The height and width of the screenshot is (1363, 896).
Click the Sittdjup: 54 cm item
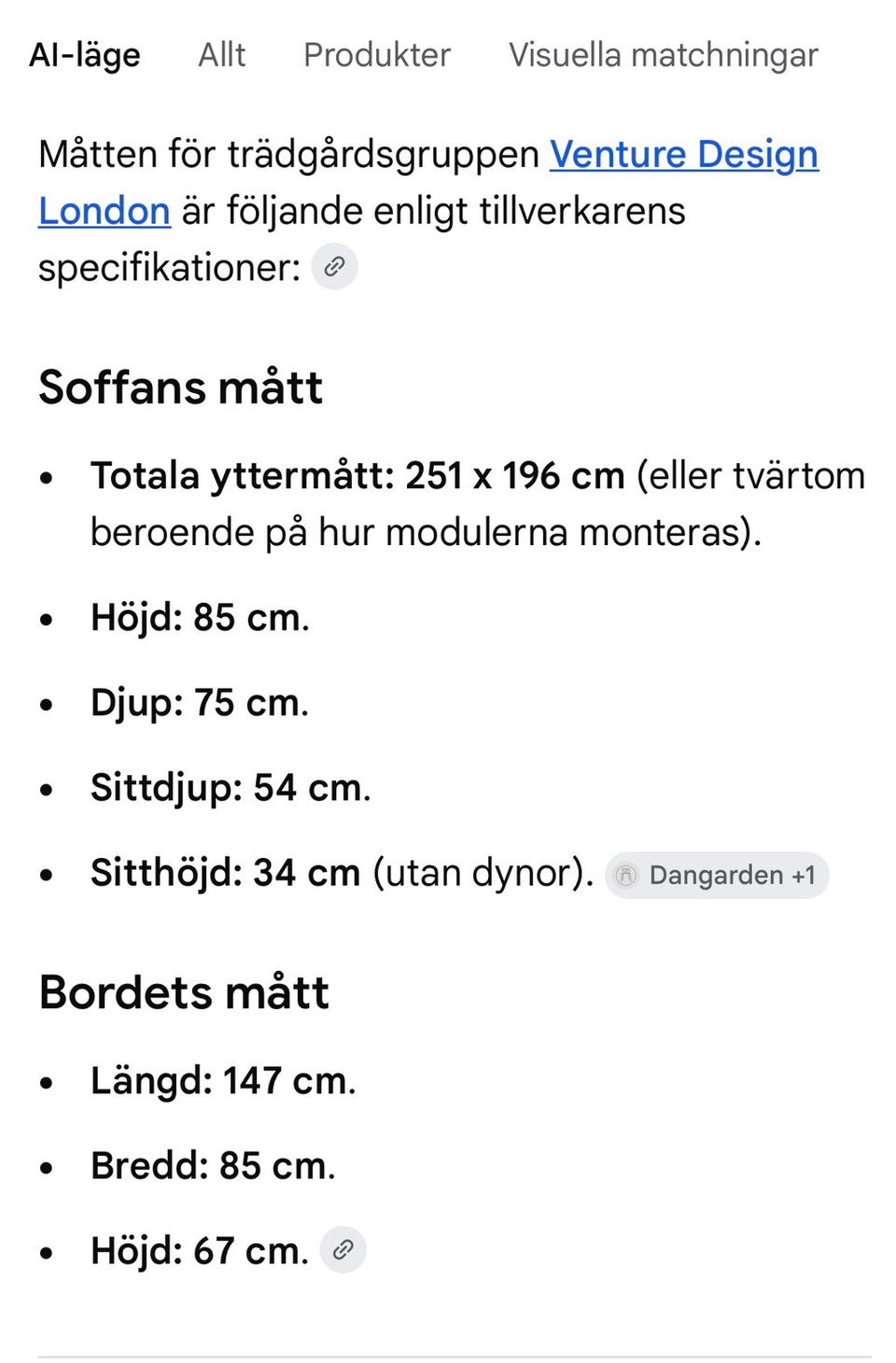click(x=231, y=788)
